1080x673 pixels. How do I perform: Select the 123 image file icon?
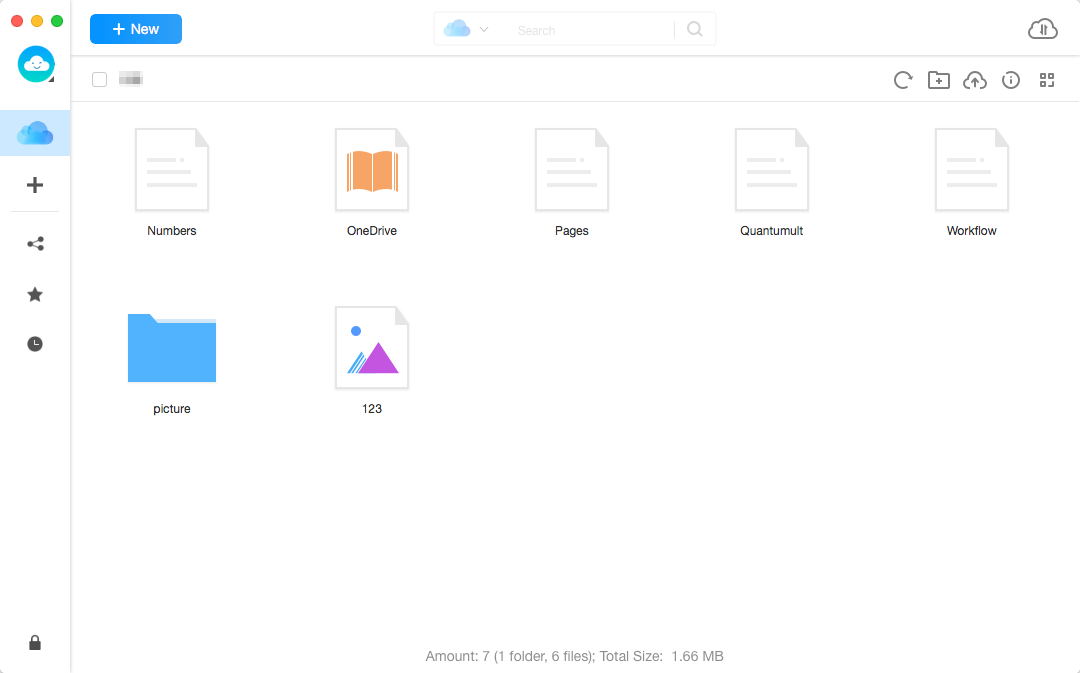372,348
